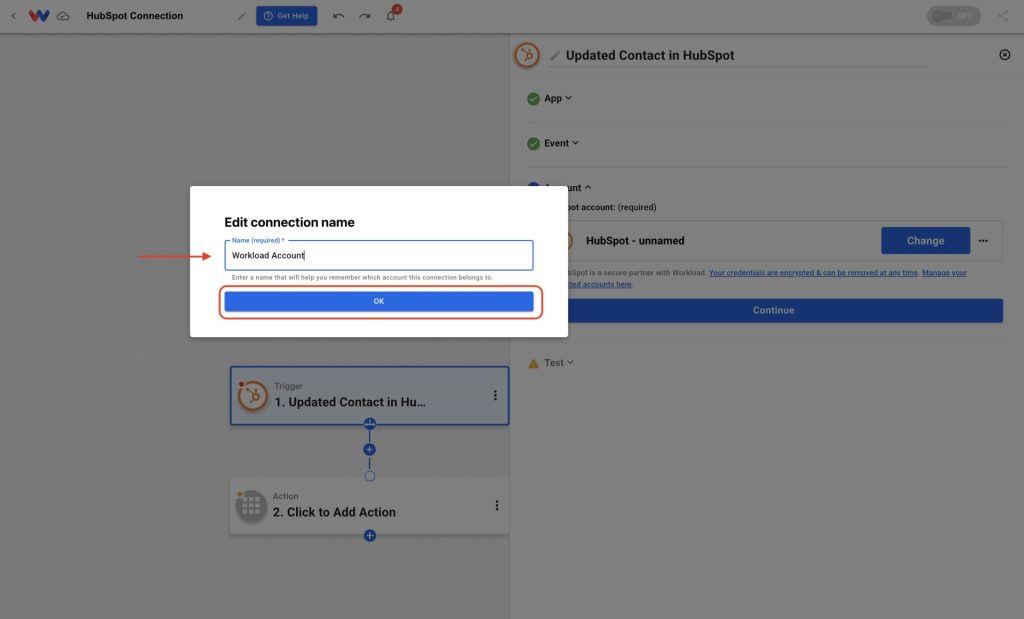Go back using the arrow beside the logo
This screenshot has height=619, width=1024.
pos(13,16)
